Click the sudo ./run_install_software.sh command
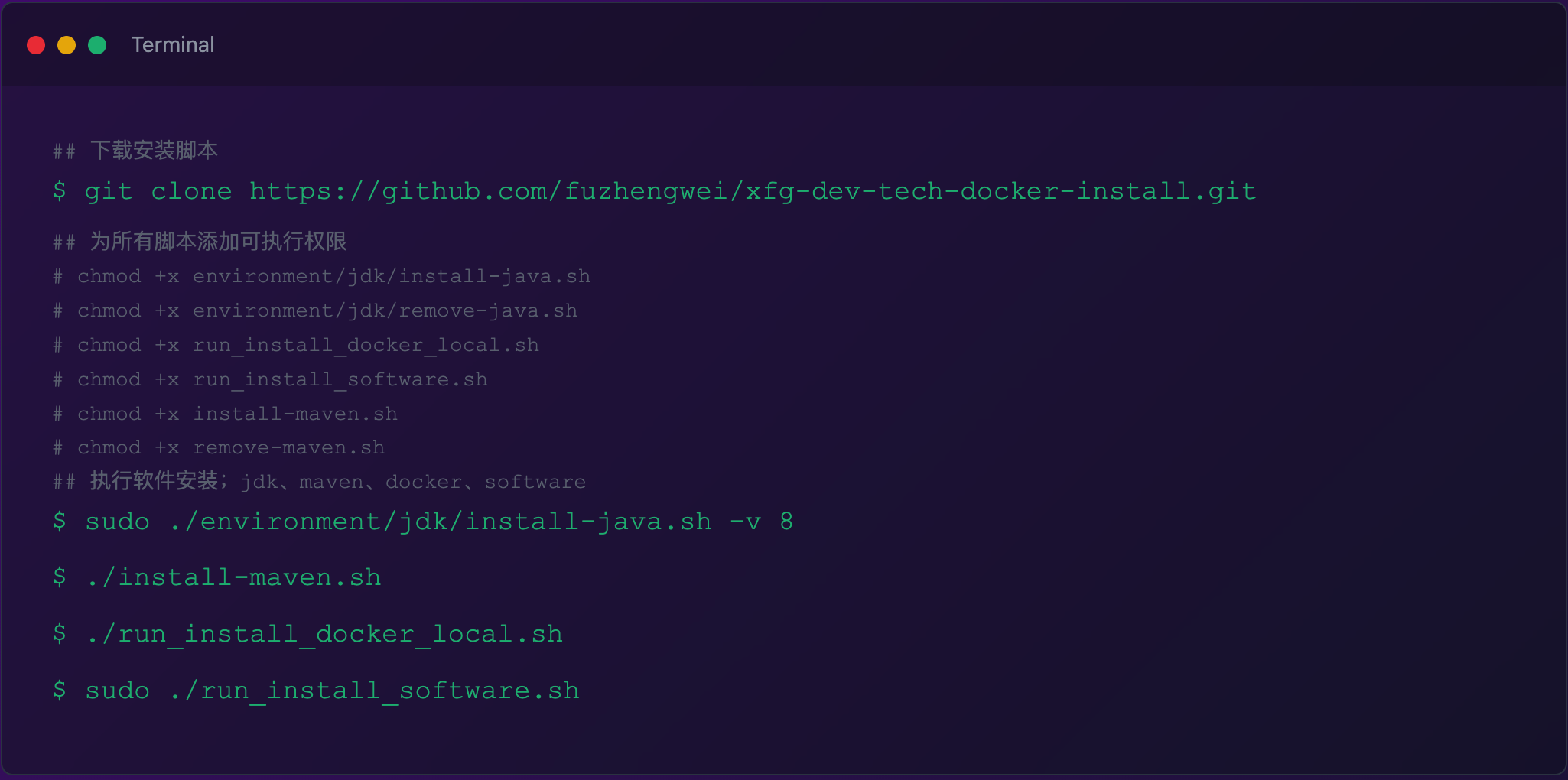The image size is (1568, 780). [316, 691]
